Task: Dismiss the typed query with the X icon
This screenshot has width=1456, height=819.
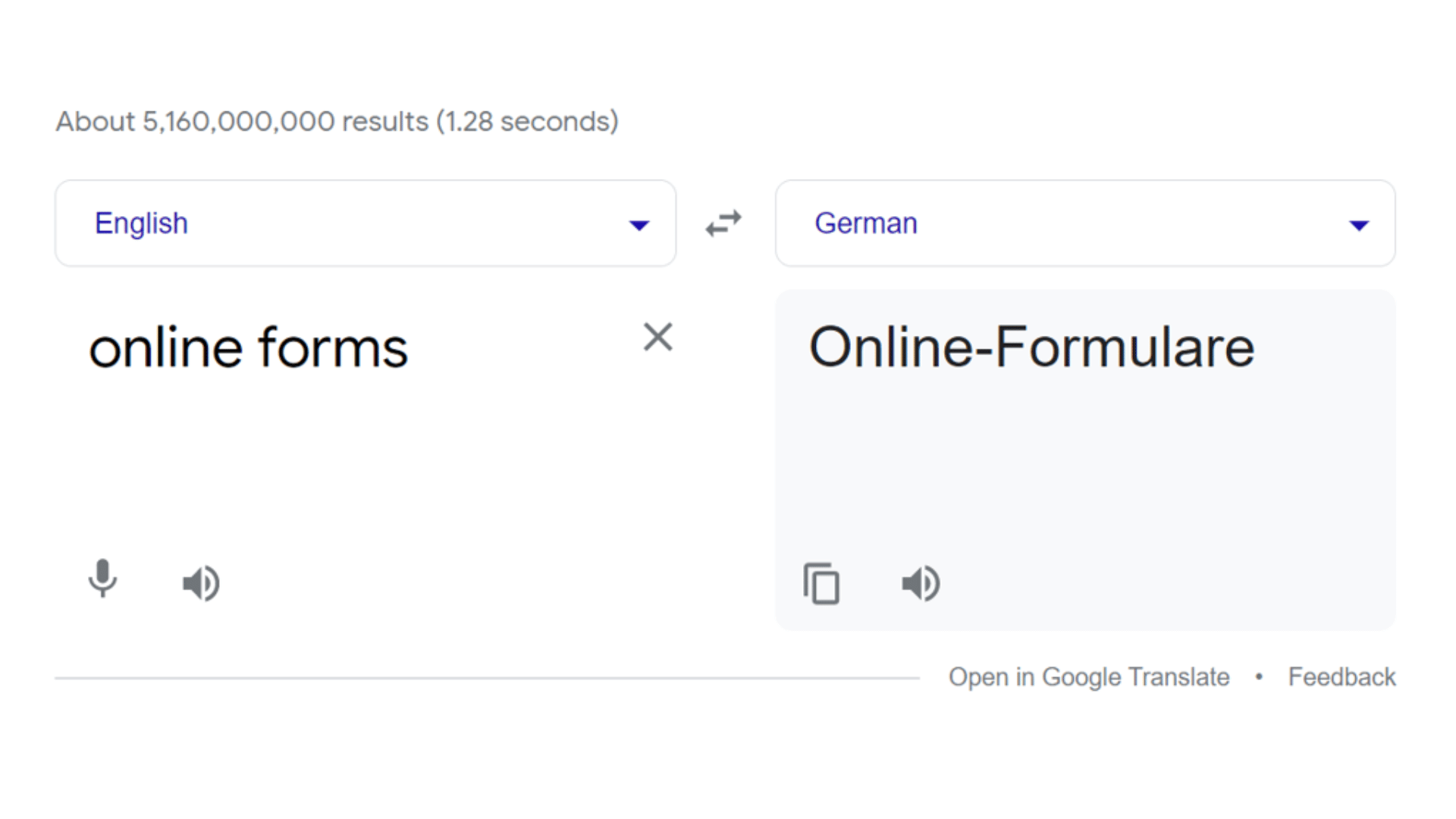Action: [x=657, y=337]
